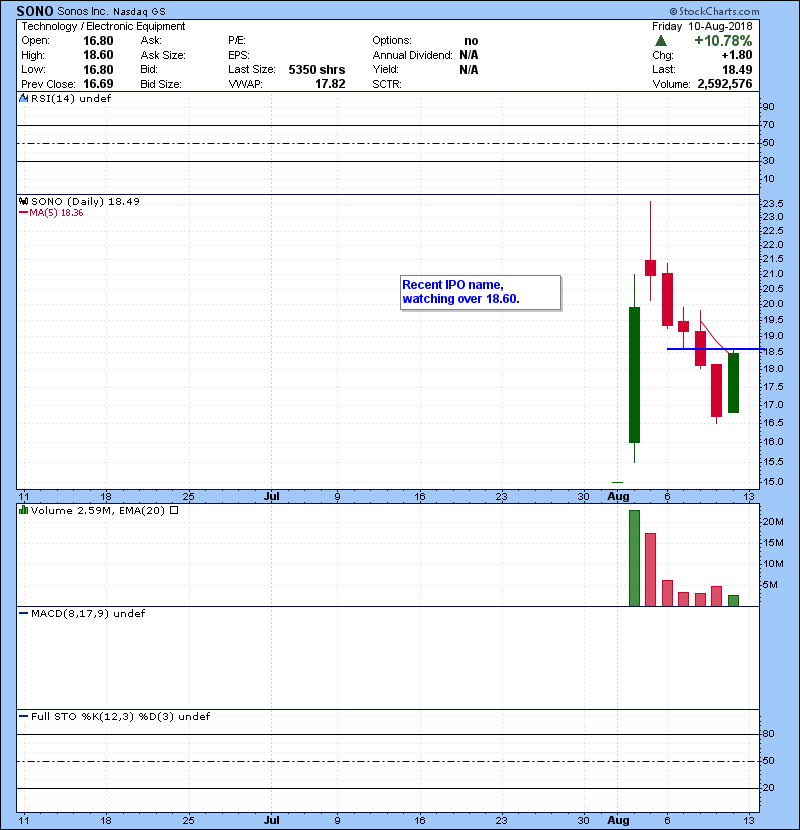Click the small square after EMA(20)
800x830 pixels.
173,510
